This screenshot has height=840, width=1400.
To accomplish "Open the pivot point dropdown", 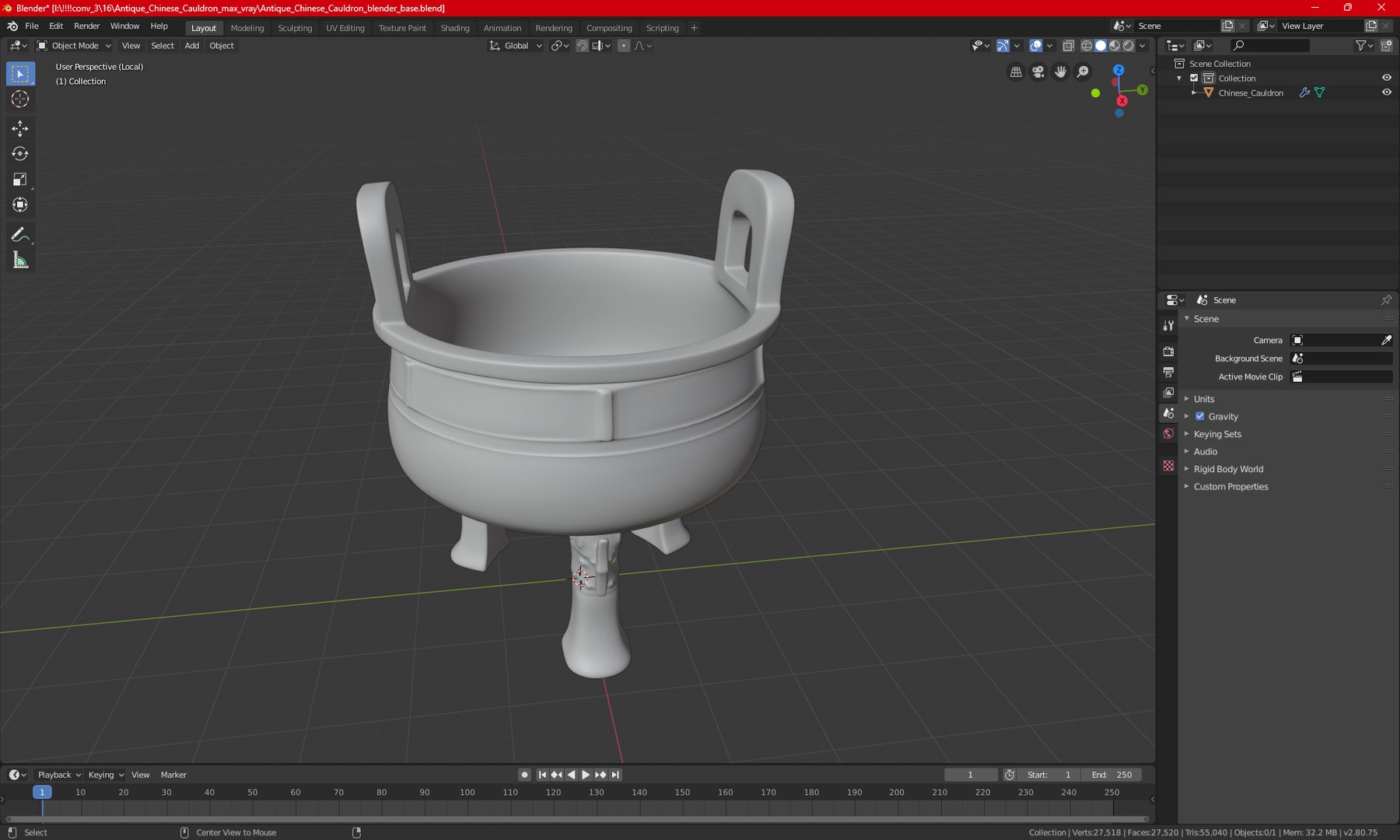I will [560, 46].
